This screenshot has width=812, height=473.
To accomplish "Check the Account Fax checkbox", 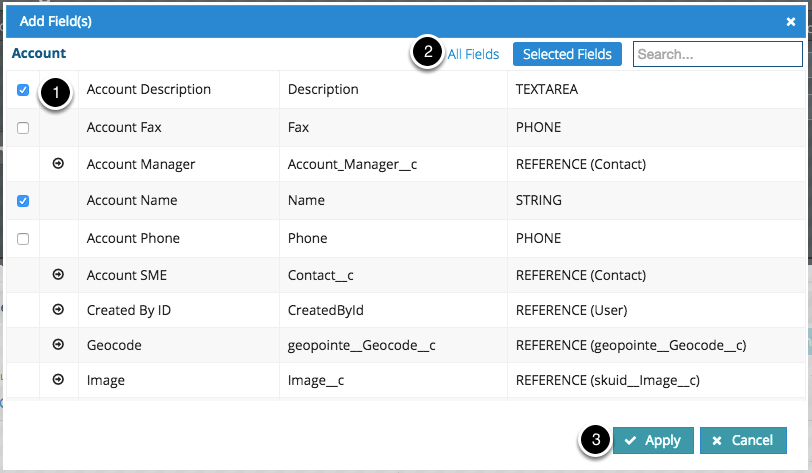I will [23, 128].
